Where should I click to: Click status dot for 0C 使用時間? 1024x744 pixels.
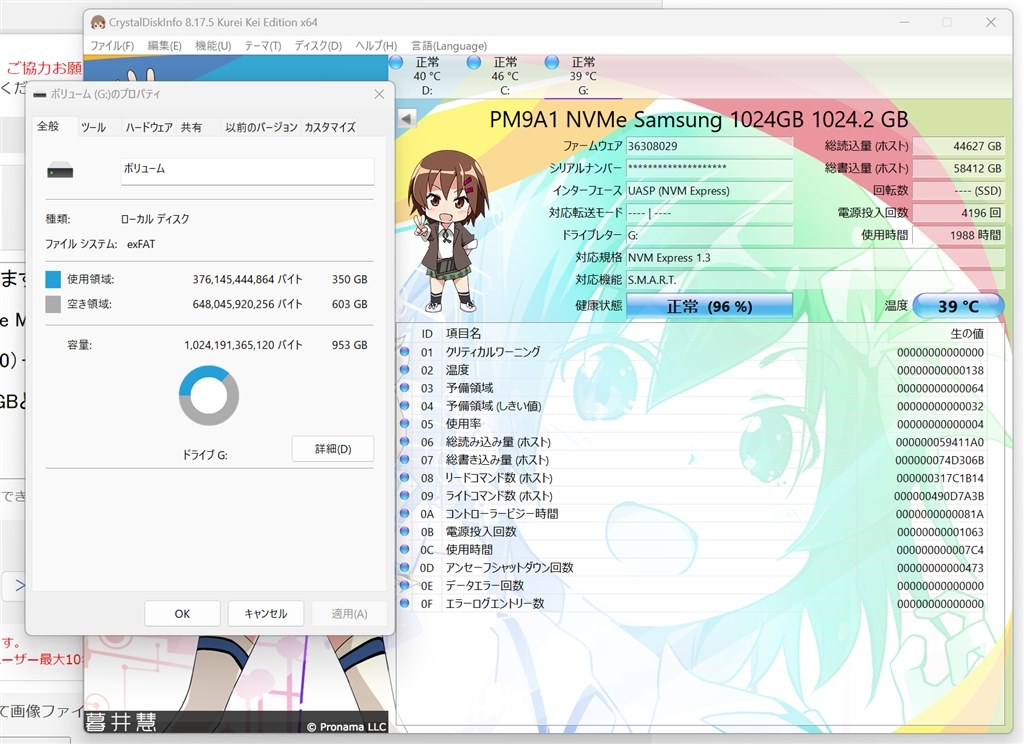pyautogui.click(x=405, y=549)
